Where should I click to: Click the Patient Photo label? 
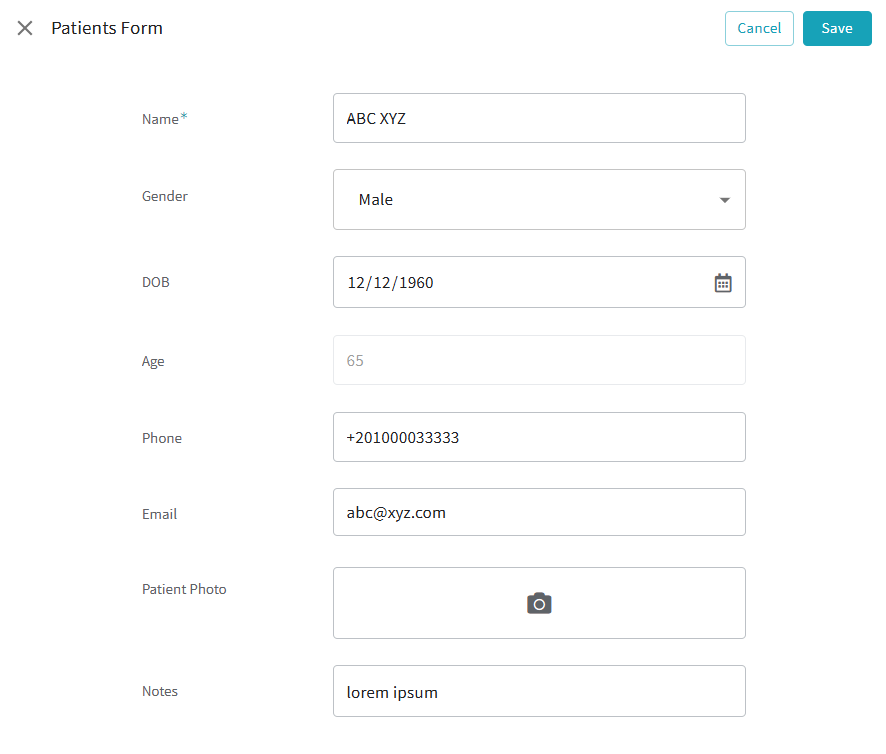184,589
